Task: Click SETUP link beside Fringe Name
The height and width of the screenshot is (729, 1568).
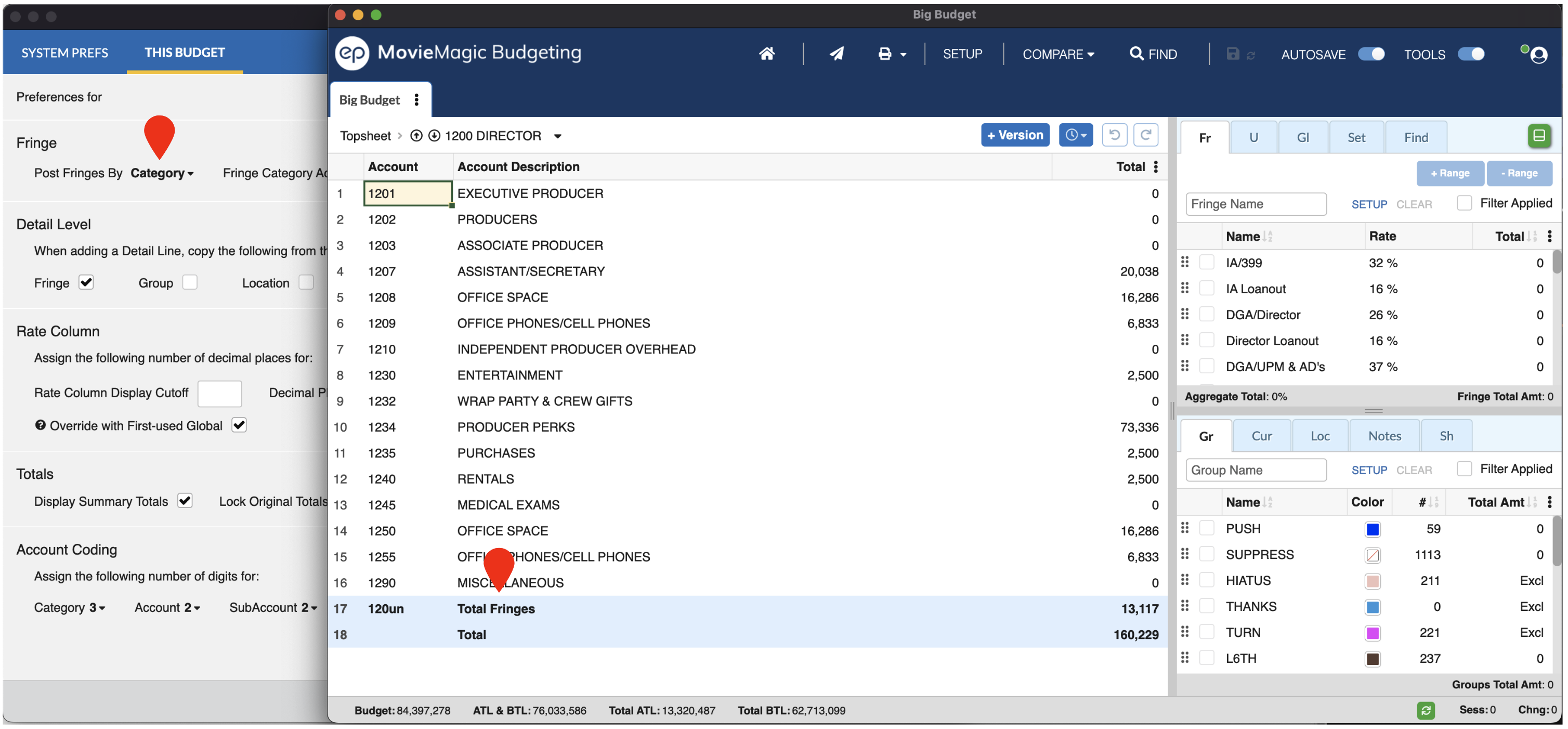Action: tap(1369, 205)
